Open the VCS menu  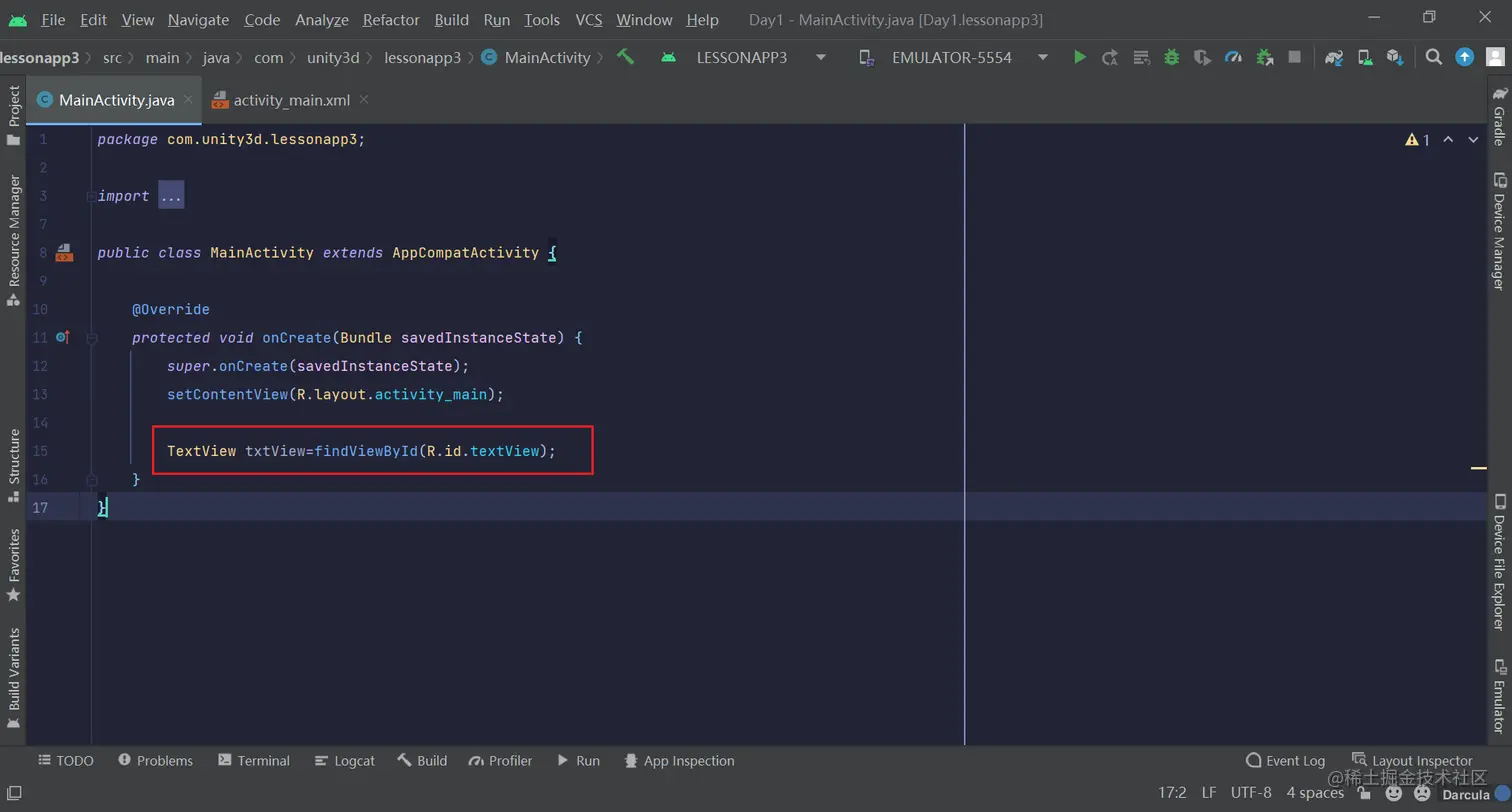pos(589,20)
